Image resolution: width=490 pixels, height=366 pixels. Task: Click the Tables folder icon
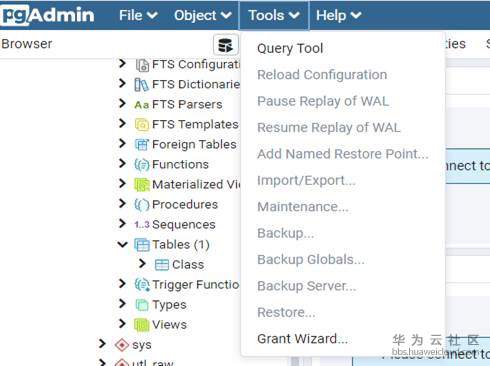(x=142, y=245)
